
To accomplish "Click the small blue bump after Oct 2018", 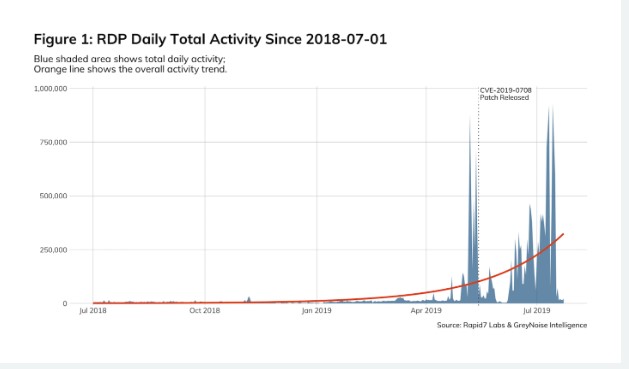I will (x=249, y=300).
